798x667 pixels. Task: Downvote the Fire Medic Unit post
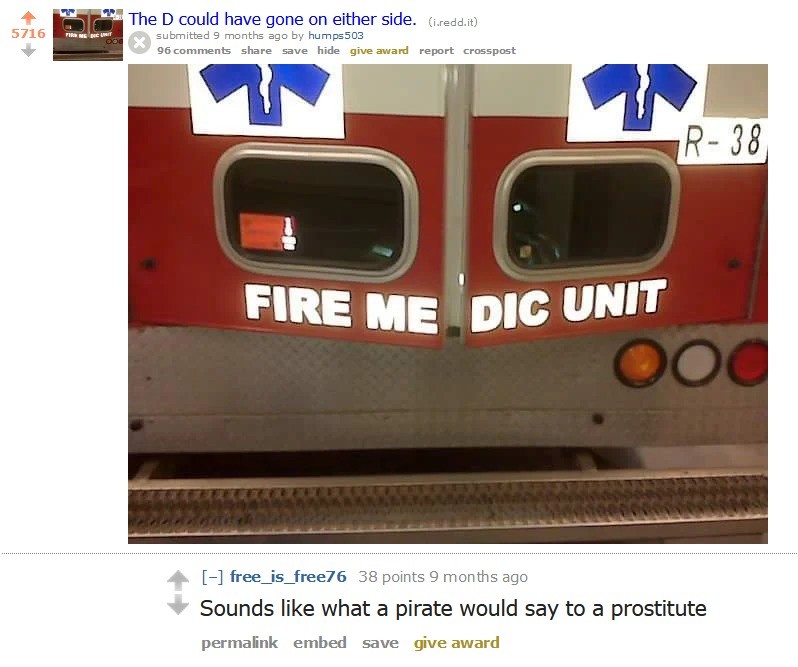(x=28, y=49)
